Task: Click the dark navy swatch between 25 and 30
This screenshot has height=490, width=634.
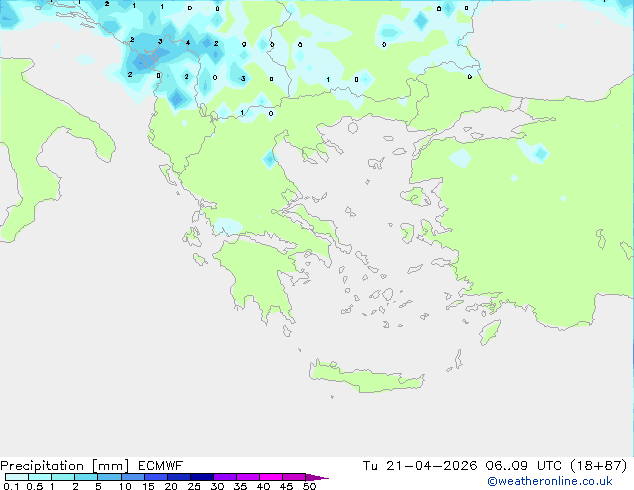Action: point(201,477)
